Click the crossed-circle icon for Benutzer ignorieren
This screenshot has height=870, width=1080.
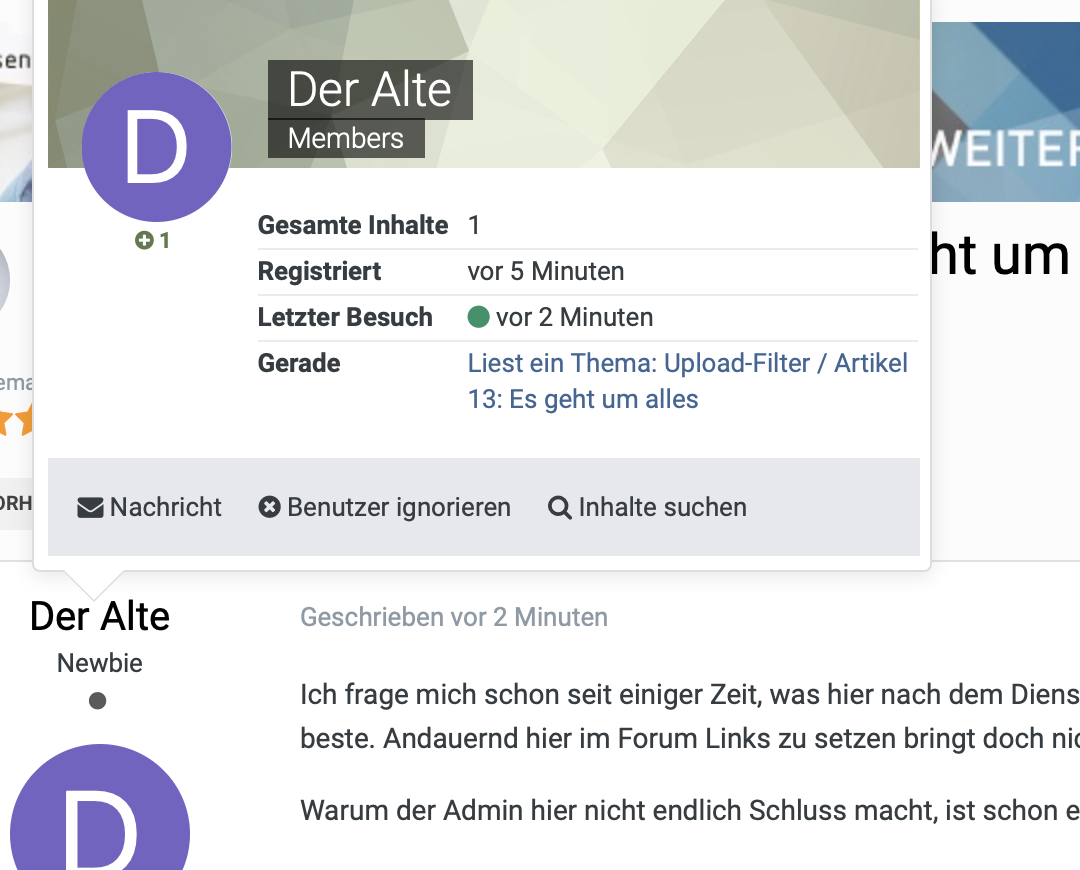click(269, 508)
